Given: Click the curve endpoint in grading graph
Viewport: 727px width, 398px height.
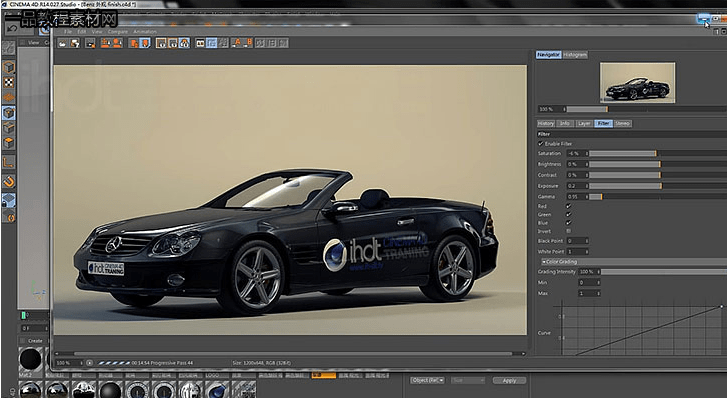Looking at the screenshot, I should point(721,306).
